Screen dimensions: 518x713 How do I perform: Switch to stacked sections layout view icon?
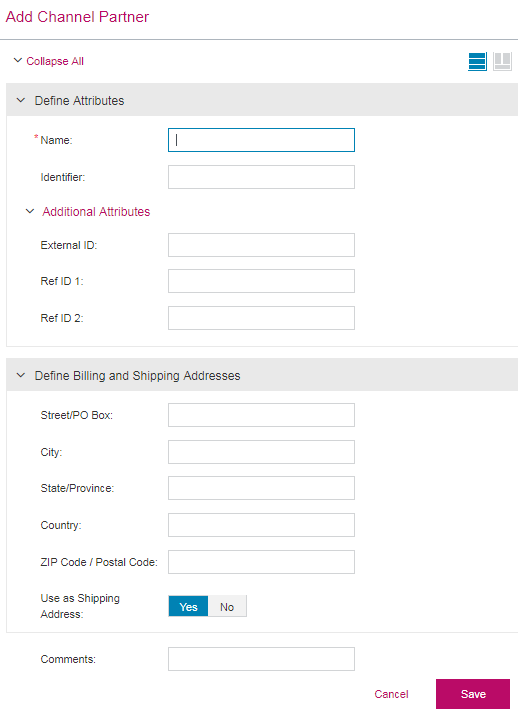pyautogui.click(x=477, y=61)
